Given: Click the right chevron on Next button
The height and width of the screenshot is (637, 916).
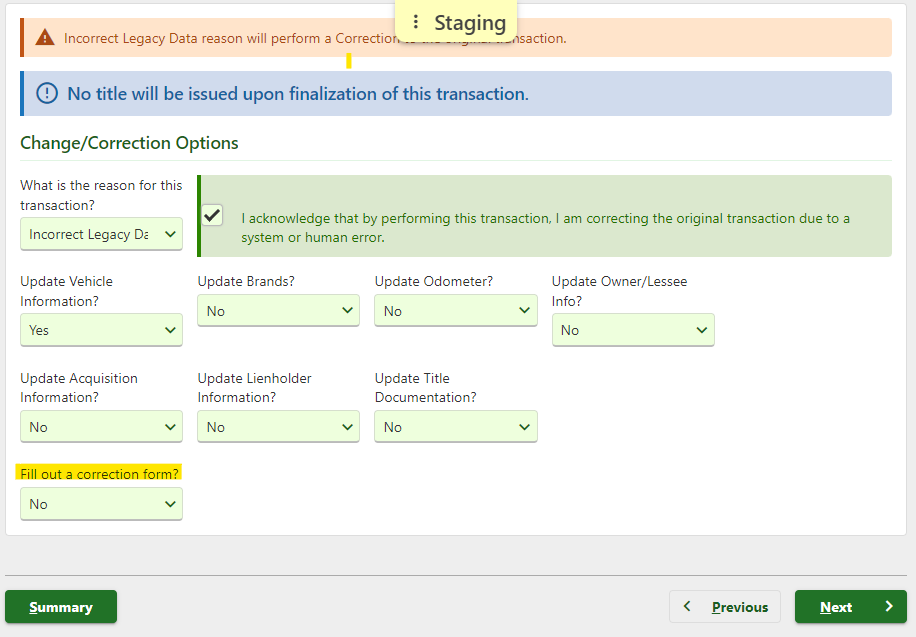Looking at the screenshot, I should [x=888, y=606].
